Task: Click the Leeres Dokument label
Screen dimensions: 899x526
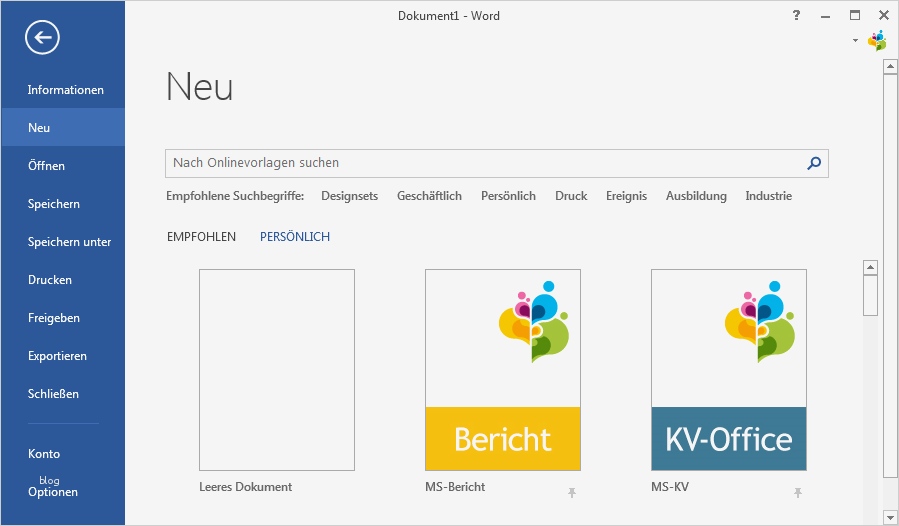Action: coord(245,486)
